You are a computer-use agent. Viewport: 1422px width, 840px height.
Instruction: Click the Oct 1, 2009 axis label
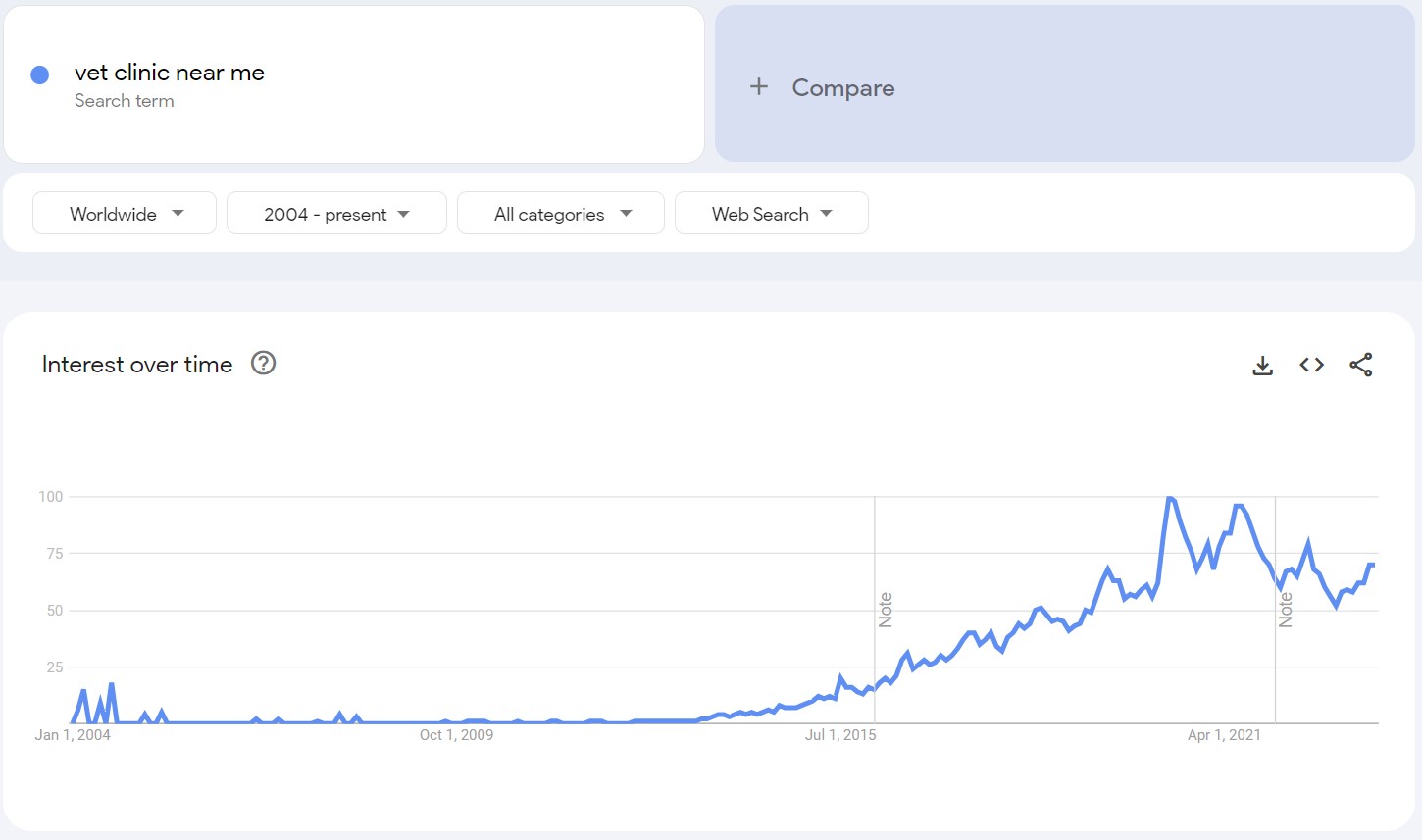pyautogui.click(x=456, y=735)
